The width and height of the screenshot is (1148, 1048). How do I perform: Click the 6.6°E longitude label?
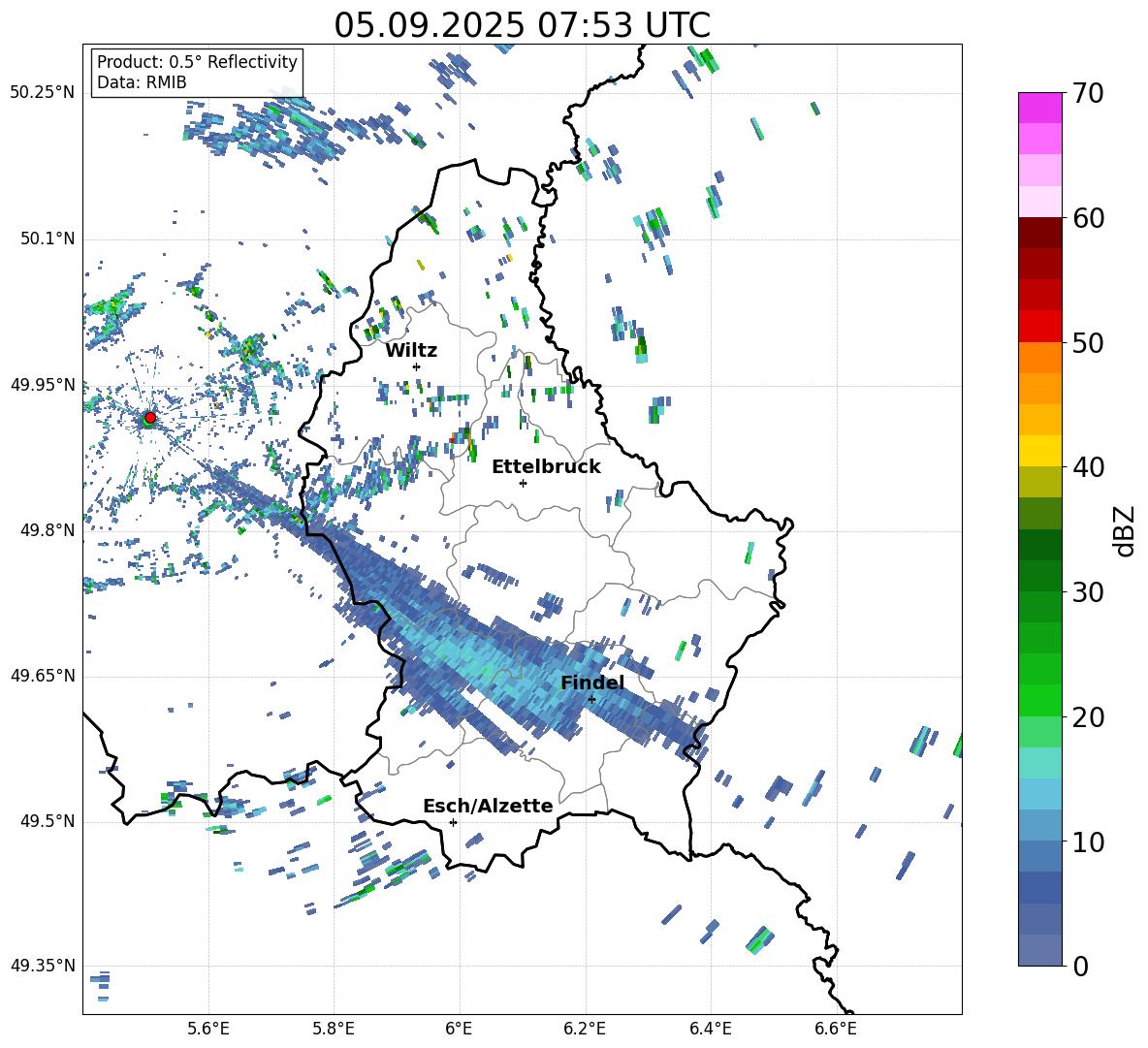click(836, 1029)
